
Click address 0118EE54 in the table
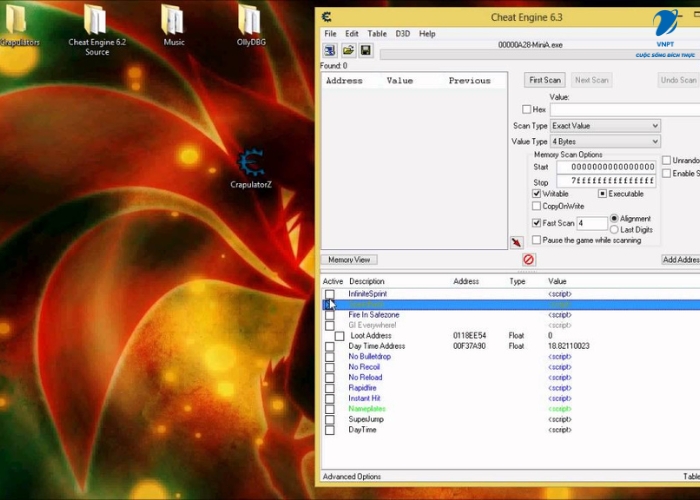click(x=470, y=336)
